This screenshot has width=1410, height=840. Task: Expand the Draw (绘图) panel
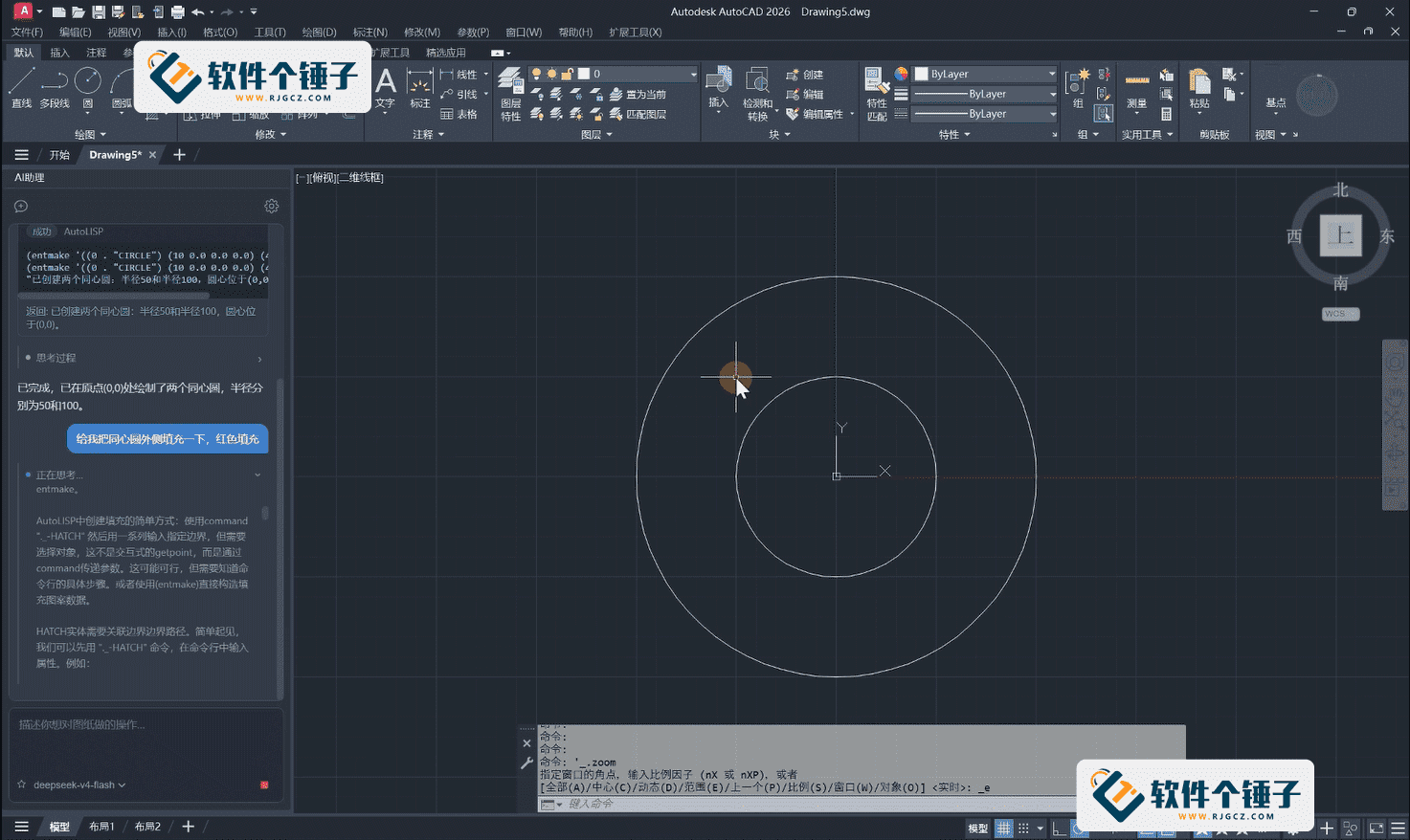pyautogui.click(x=91, y=135)
